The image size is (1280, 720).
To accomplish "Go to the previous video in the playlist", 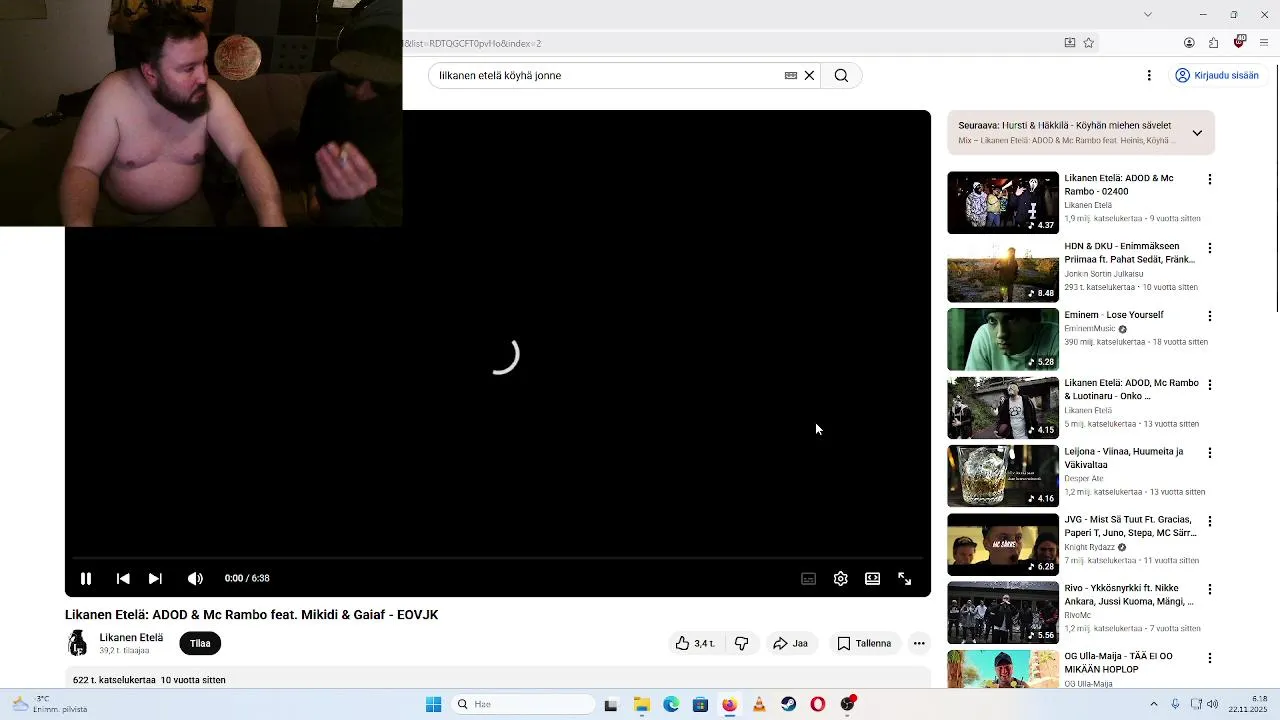I will pyautogui.click(x=123, y=578).
